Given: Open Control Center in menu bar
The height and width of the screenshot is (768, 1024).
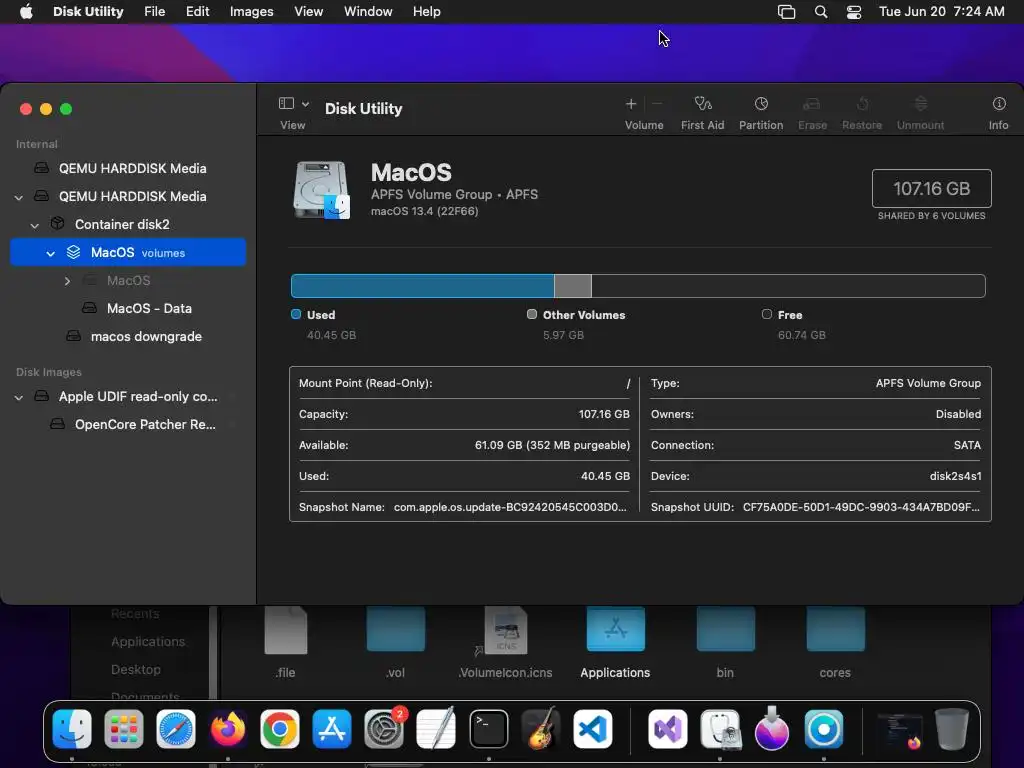Looking at the screenshot, I should [854, 12].
